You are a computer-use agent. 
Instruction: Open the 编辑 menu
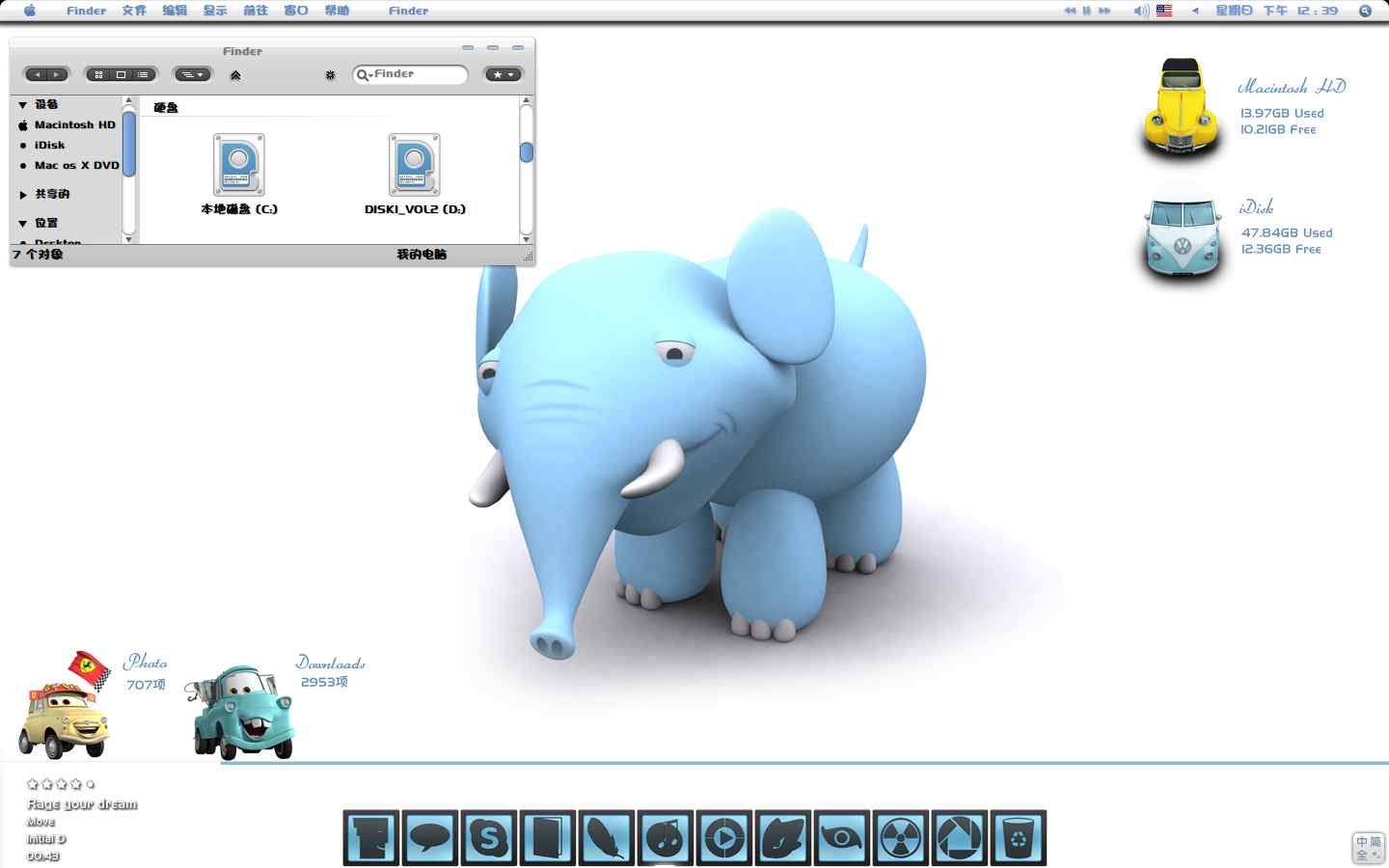pyautogui.click(x=175, y=11)
